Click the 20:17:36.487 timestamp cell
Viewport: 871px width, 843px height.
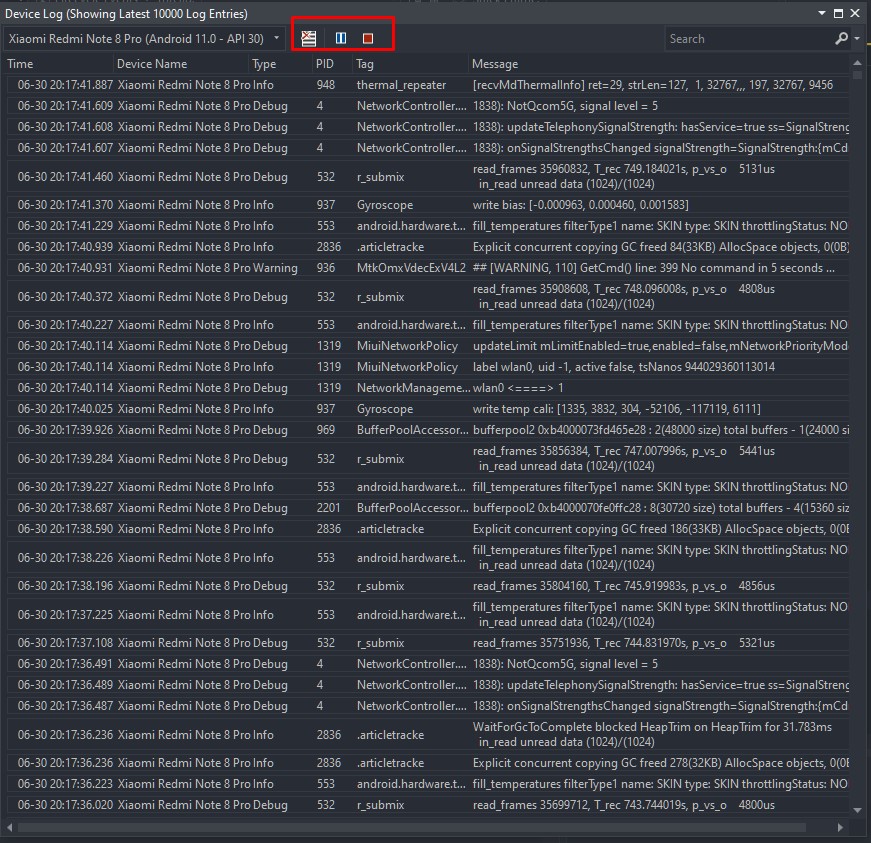click(x=65, y=706)
